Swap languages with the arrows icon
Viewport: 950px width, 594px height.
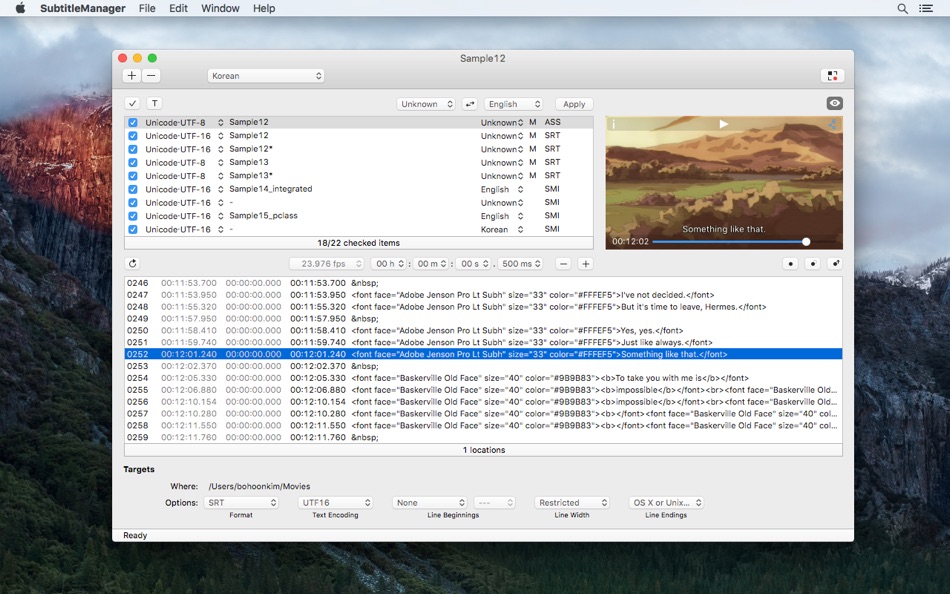click(x=470, y=104)
